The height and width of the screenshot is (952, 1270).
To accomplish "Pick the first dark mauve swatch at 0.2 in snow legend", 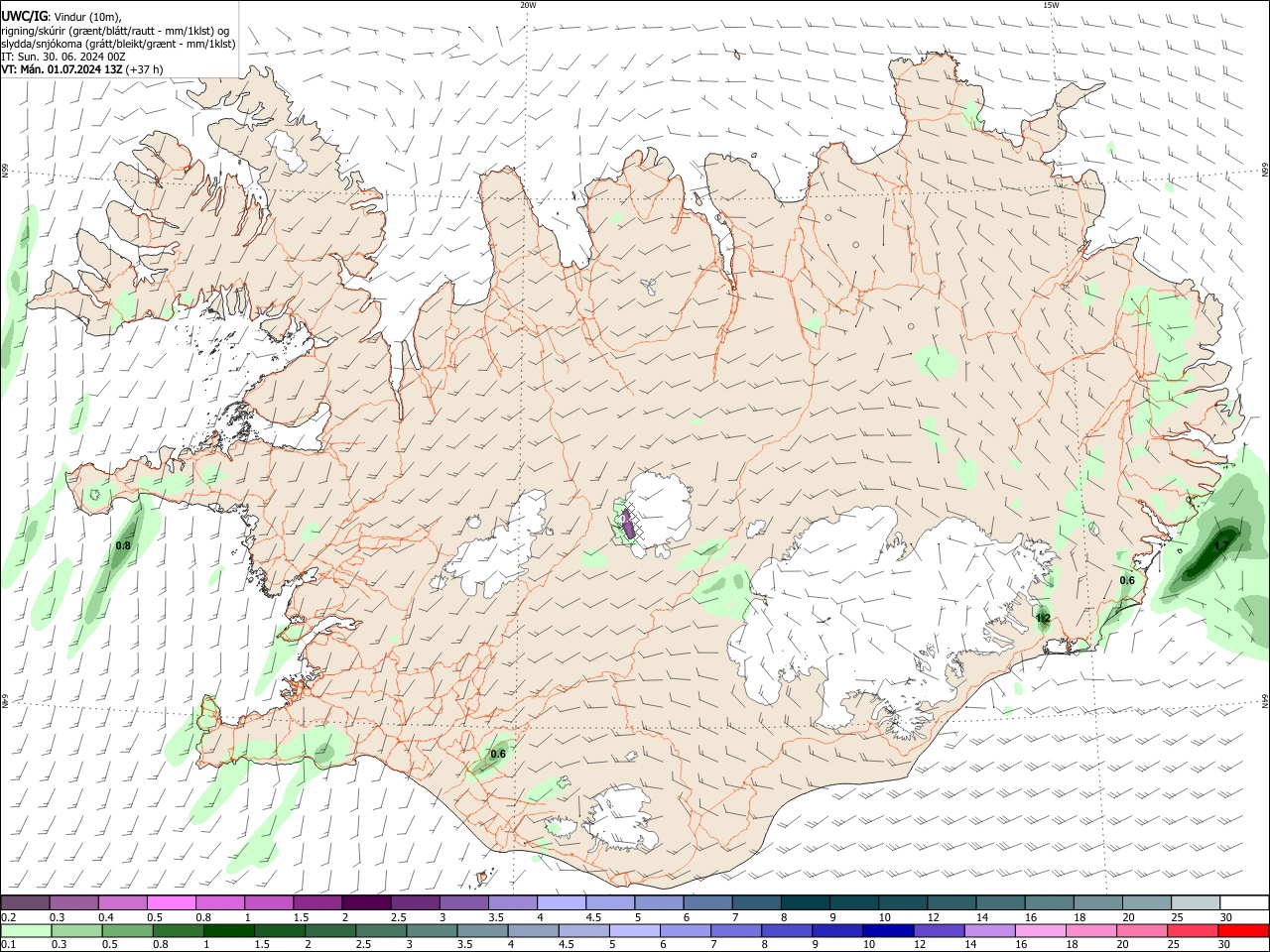I will (x=25, y=903).
